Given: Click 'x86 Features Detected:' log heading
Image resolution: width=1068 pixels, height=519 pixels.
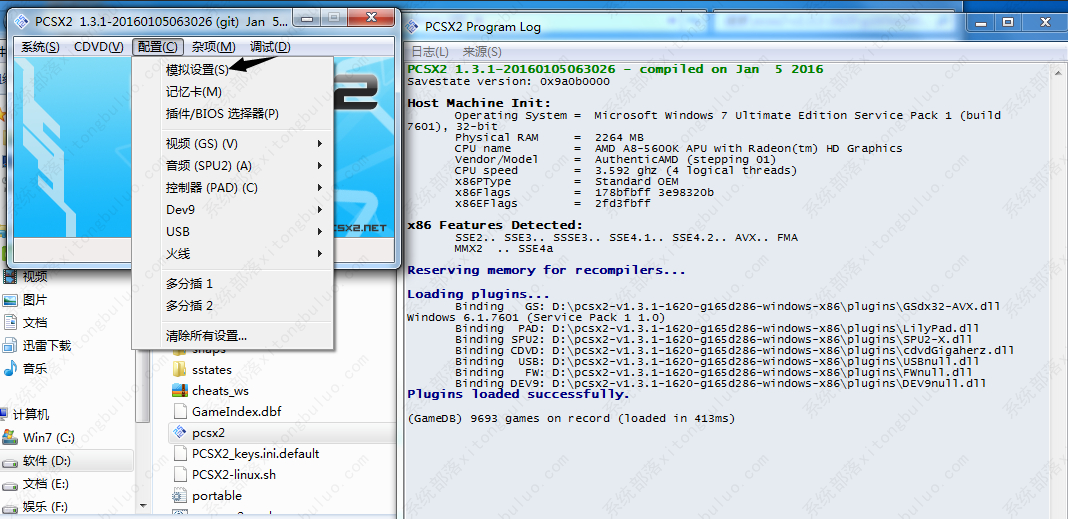Looking at the screenshot, I should point(494,225).
